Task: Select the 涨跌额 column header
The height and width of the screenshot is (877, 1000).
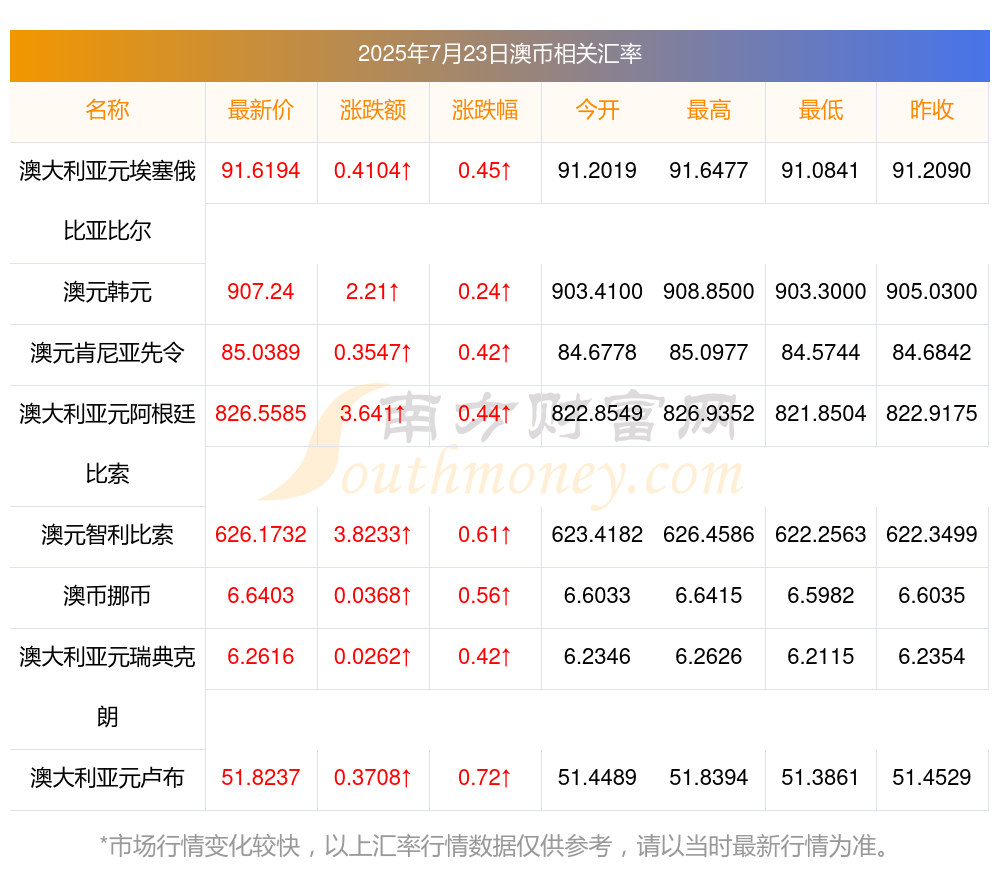Action: [372, 110]
